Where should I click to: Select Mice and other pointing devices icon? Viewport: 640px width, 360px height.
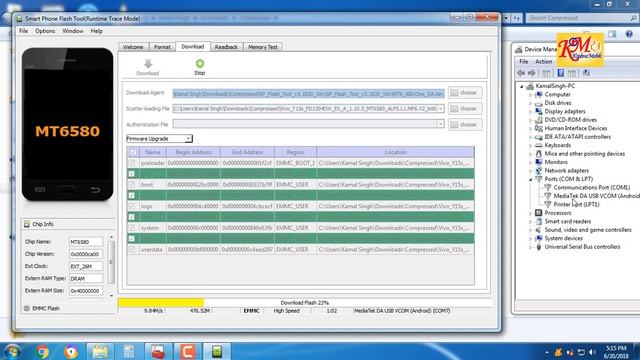click(539, 153)
